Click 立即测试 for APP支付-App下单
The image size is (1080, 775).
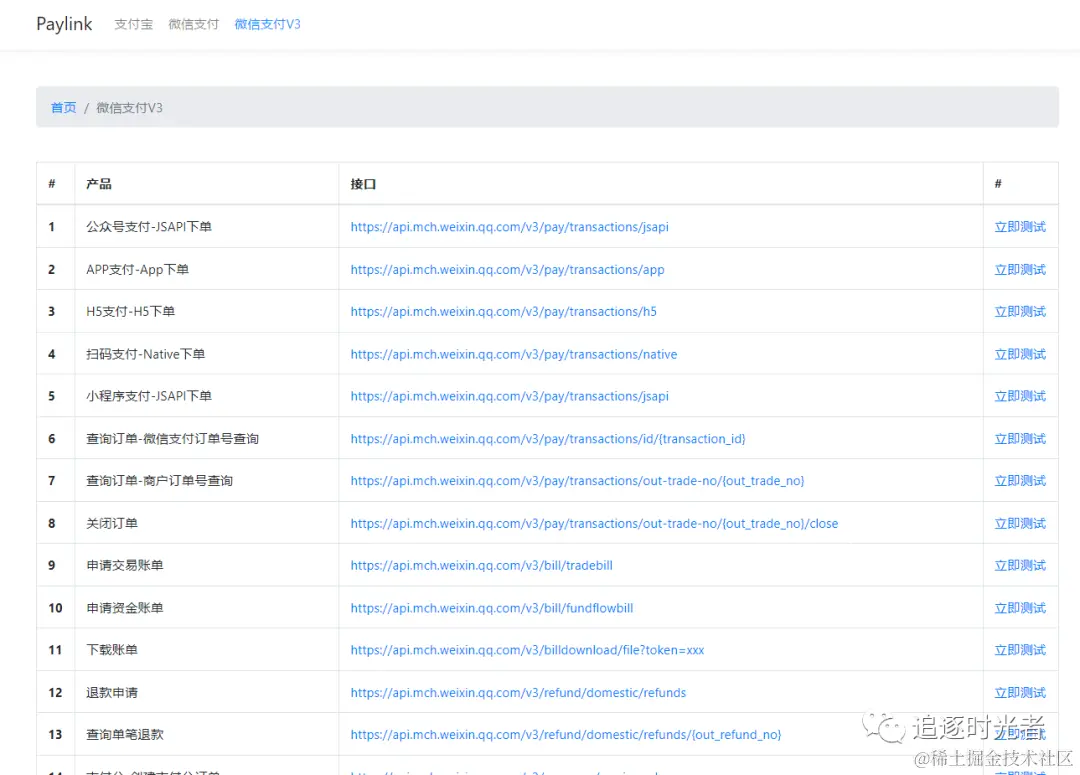[1019, 269]
